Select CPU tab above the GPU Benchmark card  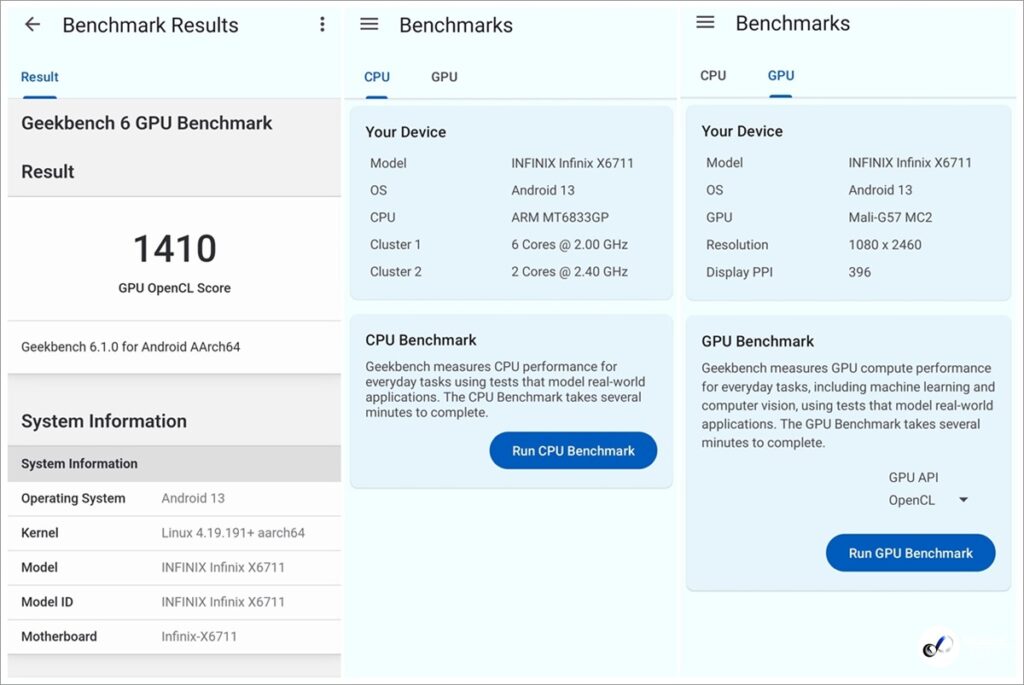coord(713,76)
